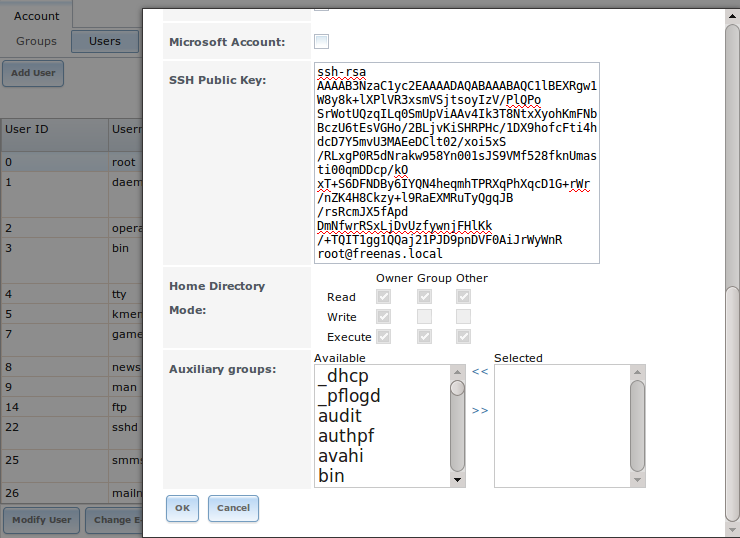This screenshot has width=740, height=538.
Task: Switch to the Groups tab
Action: click(x=36, y=42)
